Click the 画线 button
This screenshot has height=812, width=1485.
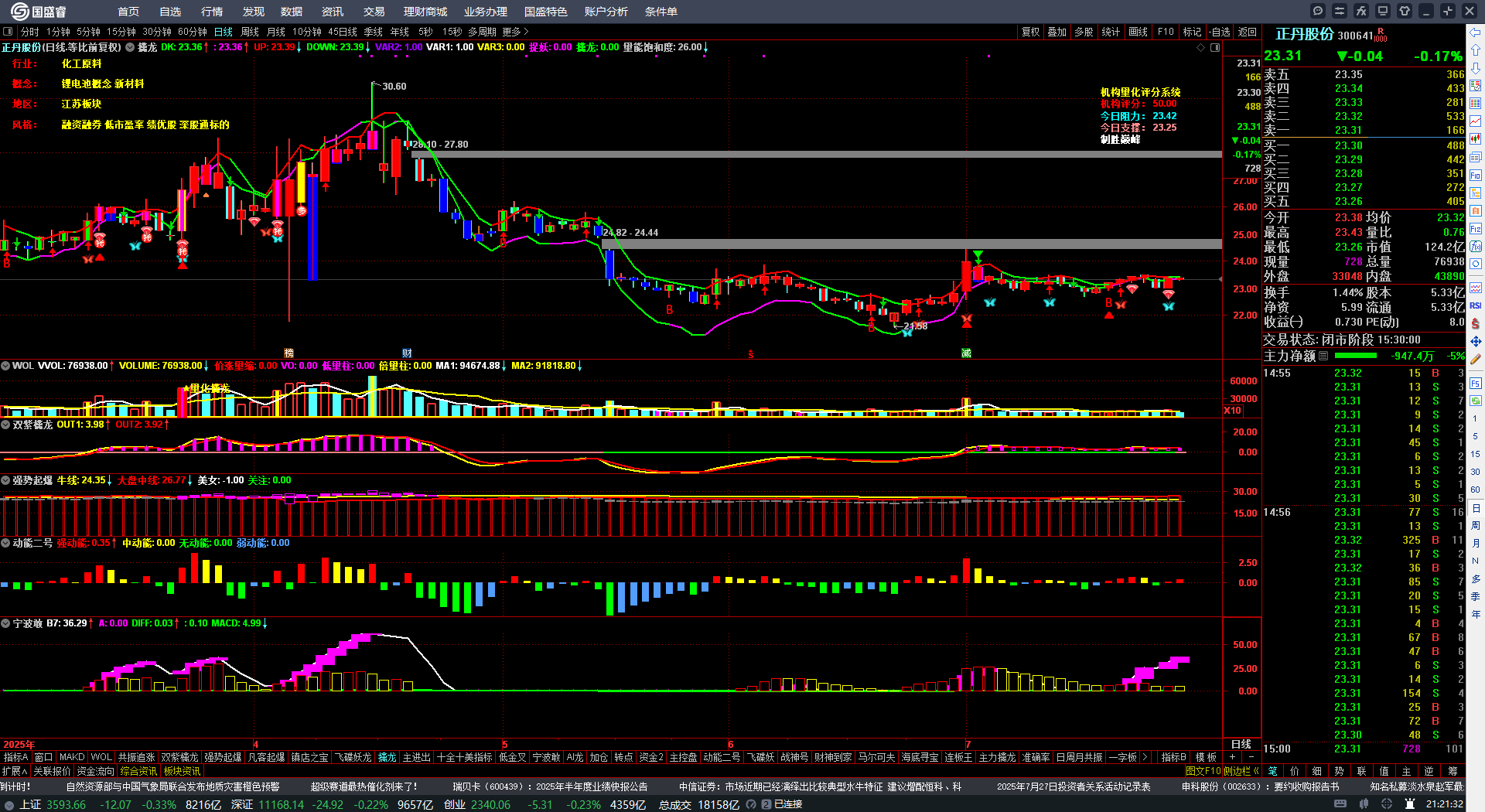tap(1138, 32)
